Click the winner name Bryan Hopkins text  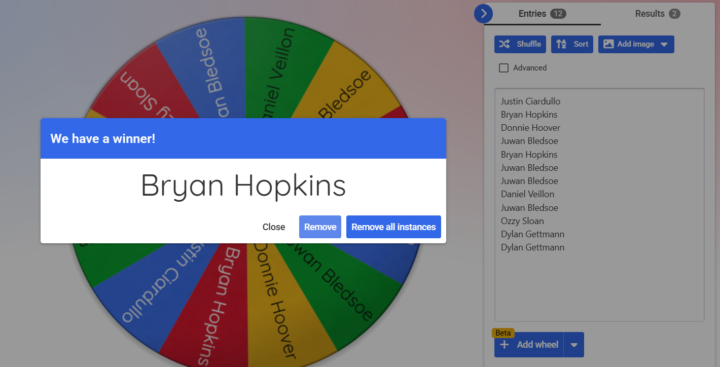[243, 186]
